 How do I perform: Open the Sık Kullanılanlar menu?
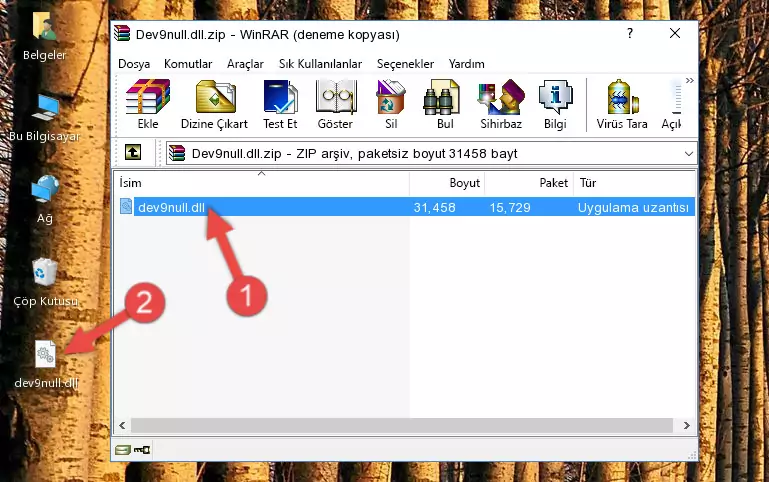320,64
